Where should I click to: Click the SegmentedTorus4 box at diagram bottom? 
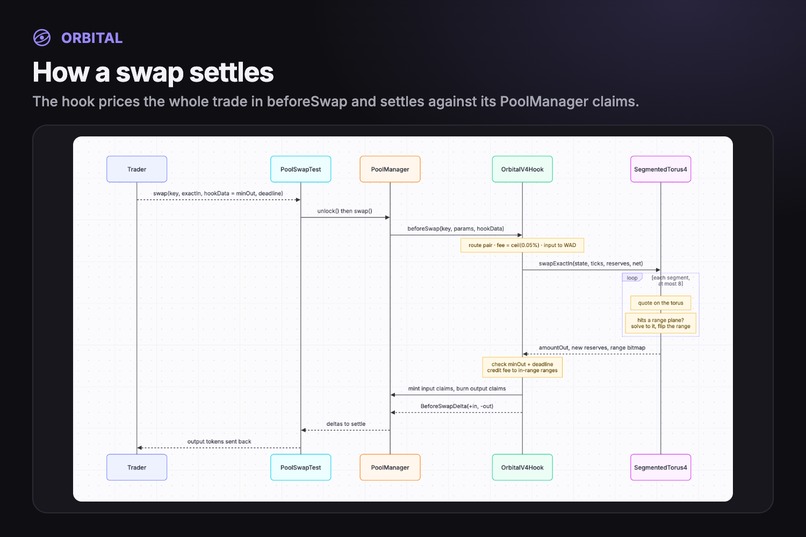click(661, 468)
